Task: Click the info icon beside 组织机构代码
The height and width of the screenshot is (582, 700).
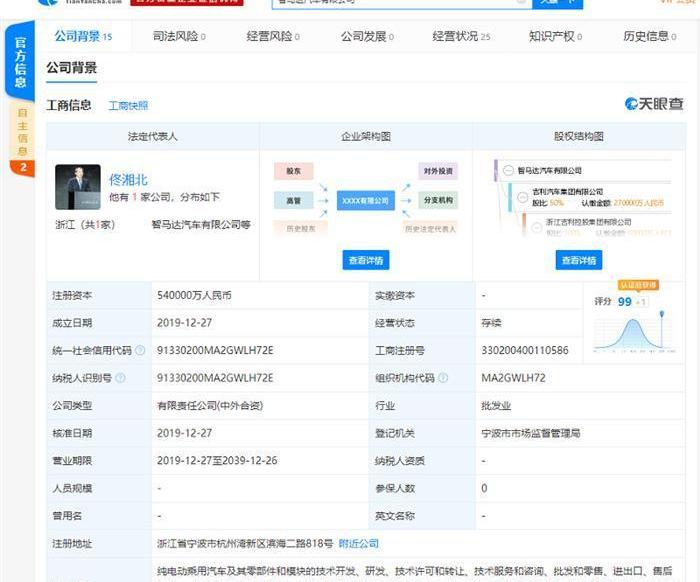Action: pyautogui.click(x=442, y=378)
